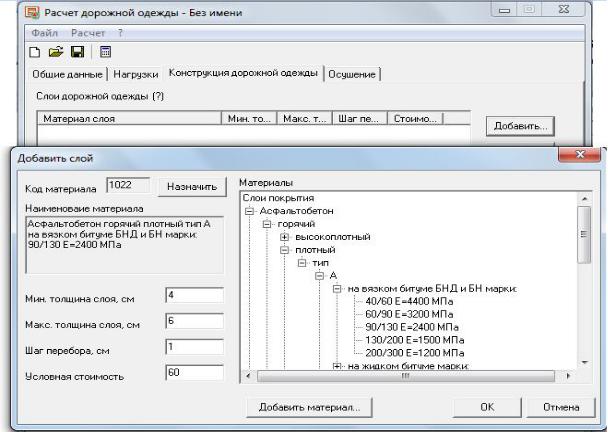Open the Файл menu
This screenshot has height=432, width=608.
38,33
